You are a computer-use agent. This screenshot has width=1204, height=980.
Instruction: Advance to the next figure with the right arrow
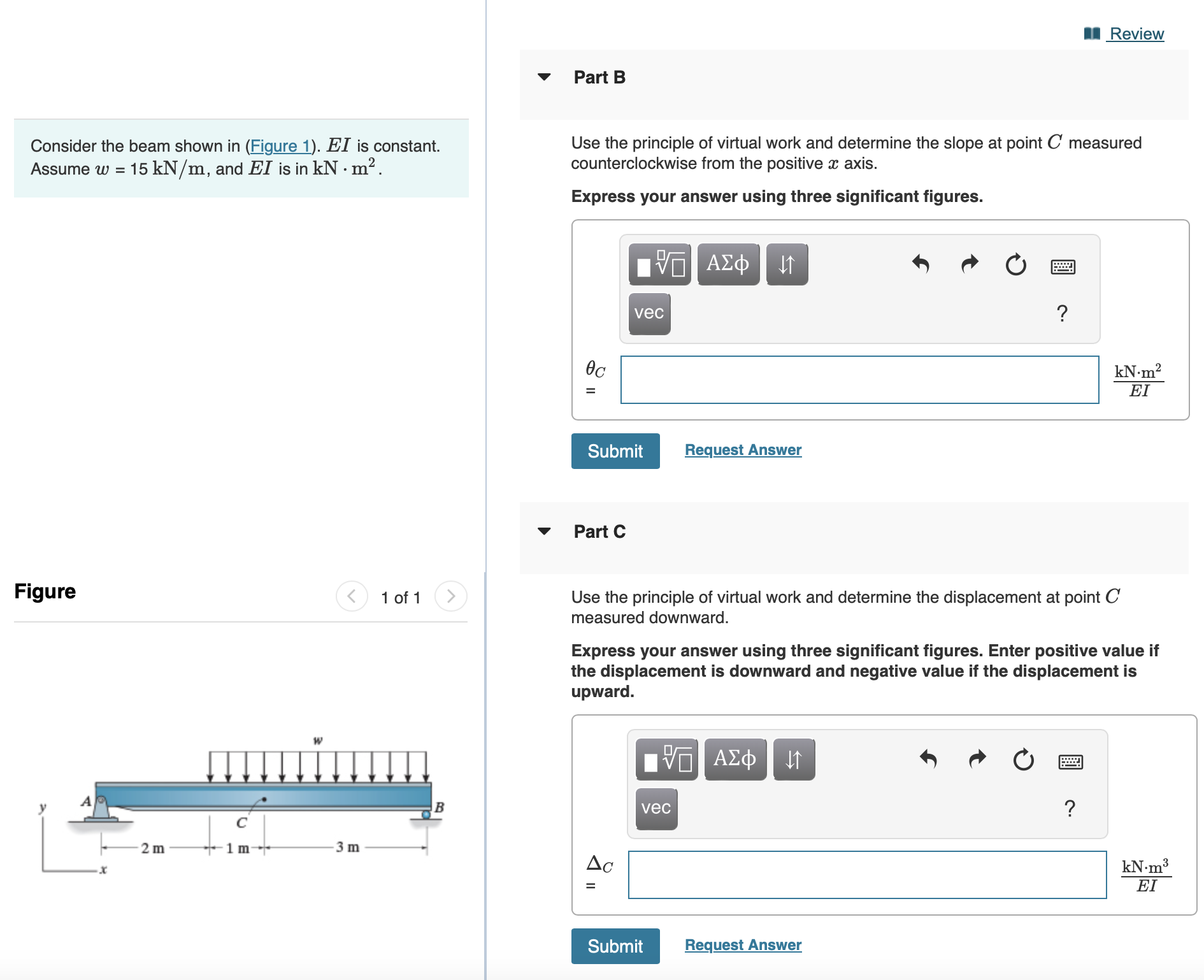pos(452,596)
